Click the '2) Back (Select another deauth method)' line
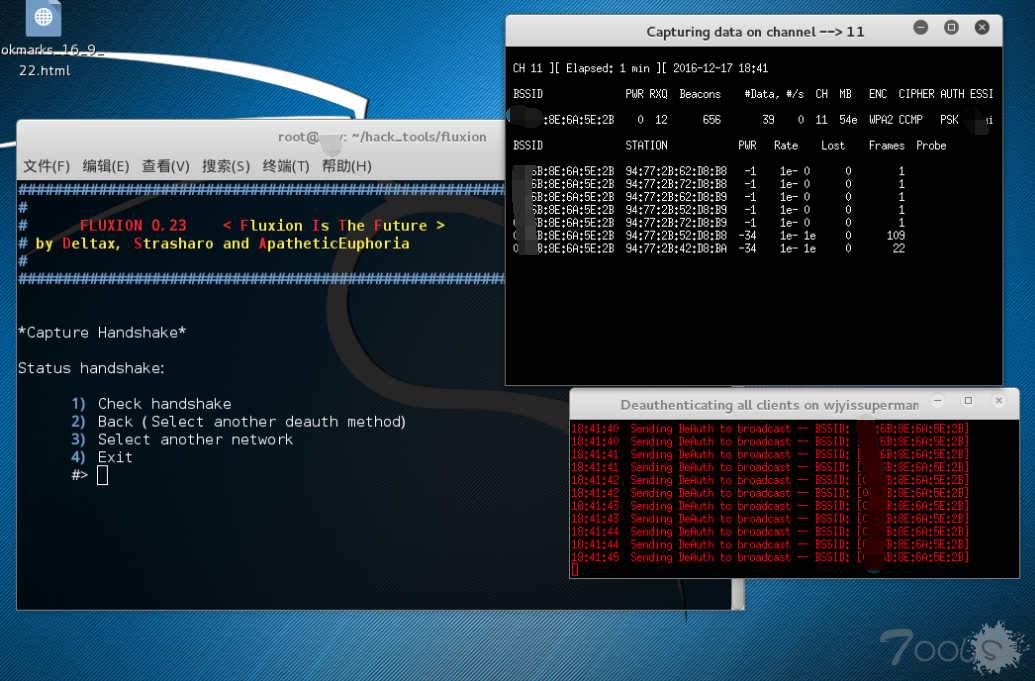 pyautogui.click(x=238, y=422)
